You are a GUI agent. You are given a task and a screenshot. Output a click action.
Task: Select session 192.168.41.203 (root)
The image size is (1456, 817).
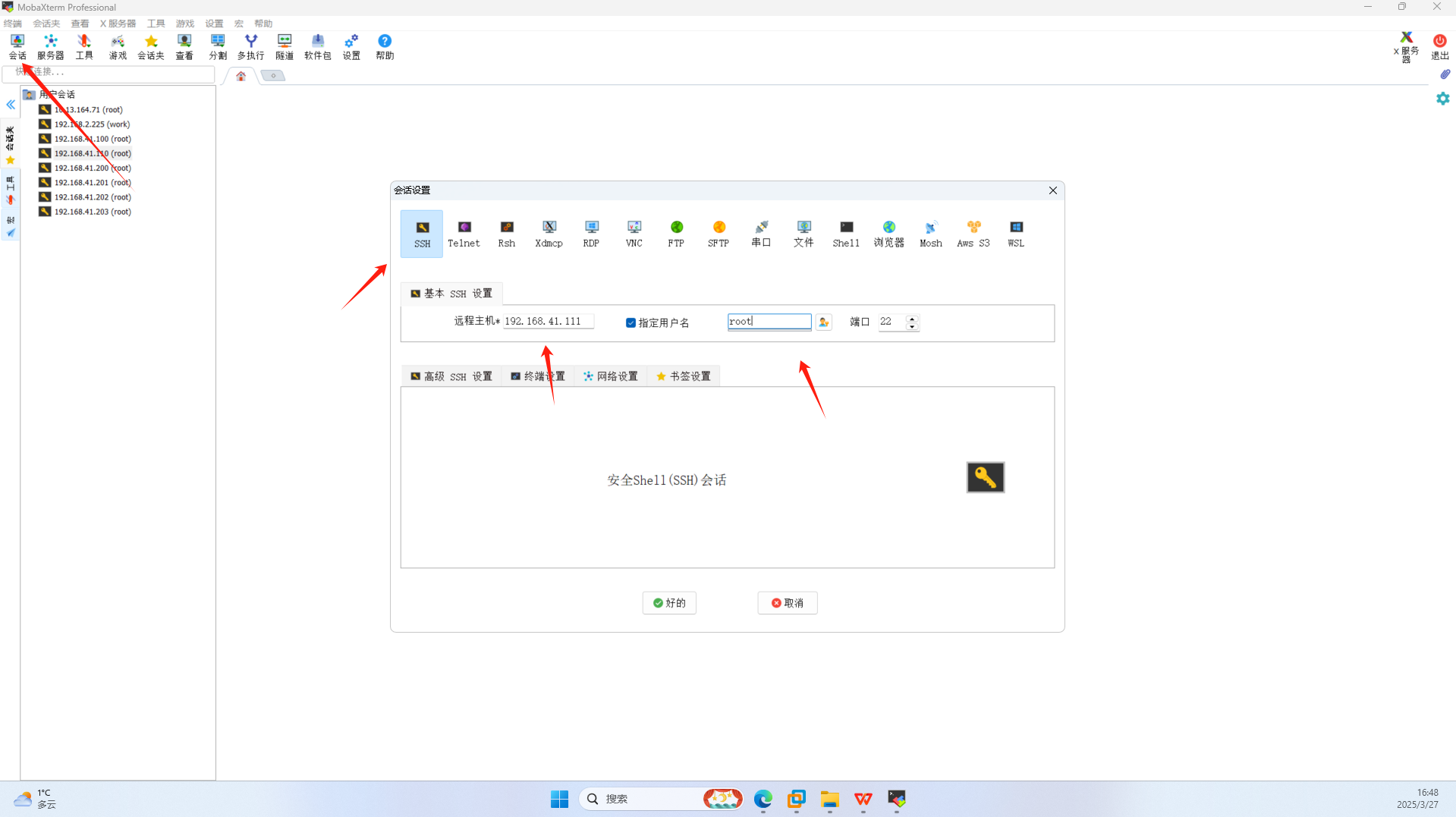point(93,212)
